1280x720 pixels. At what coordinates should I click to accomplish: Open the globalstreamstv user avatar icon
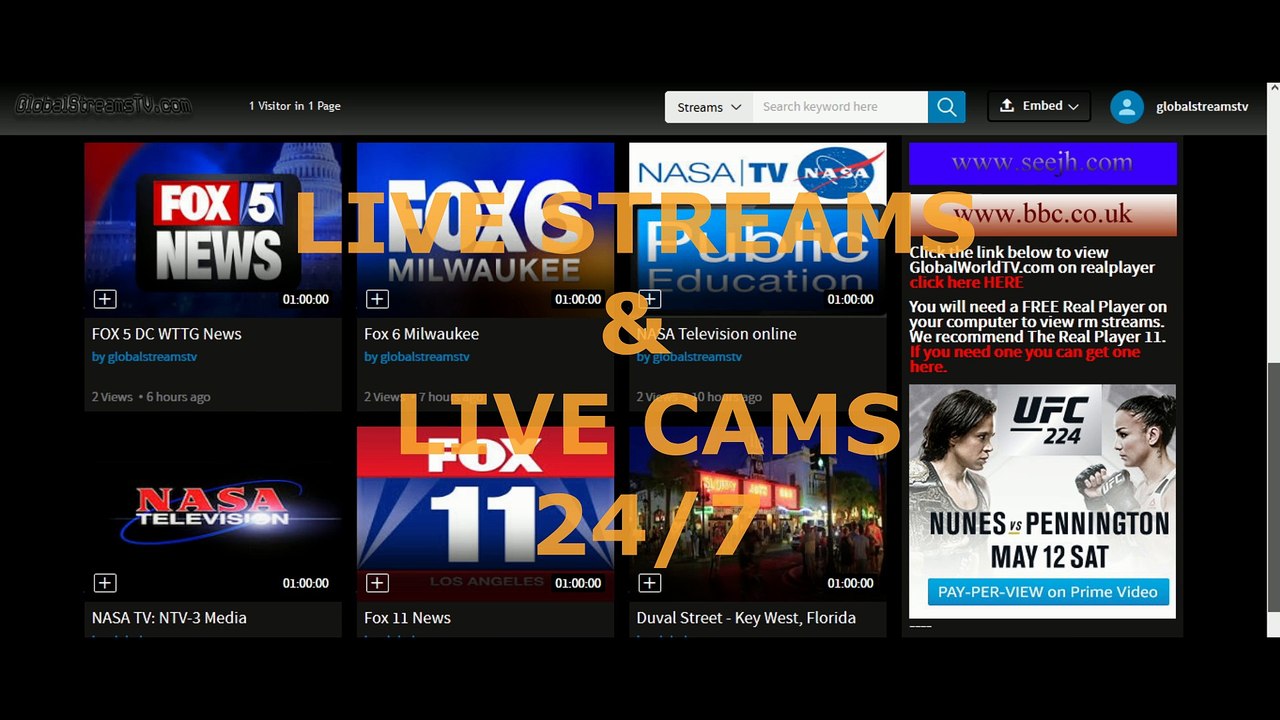pyautogui.click(x=1127, y=107)
